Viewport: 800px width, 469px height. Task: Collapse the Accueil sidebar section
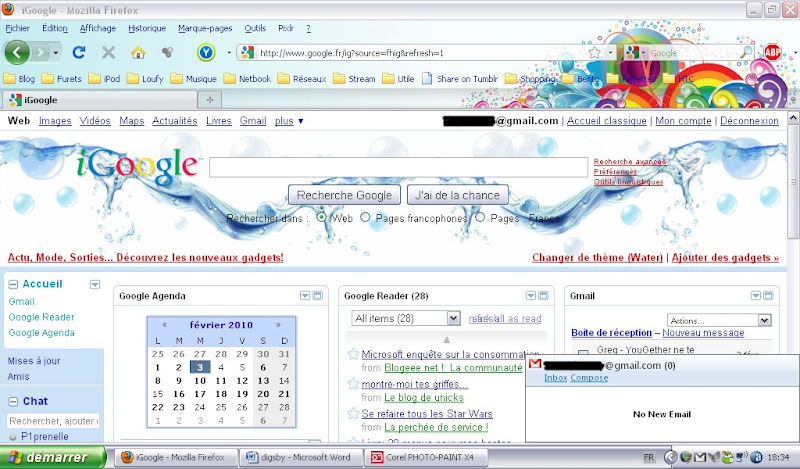[14, 284]
